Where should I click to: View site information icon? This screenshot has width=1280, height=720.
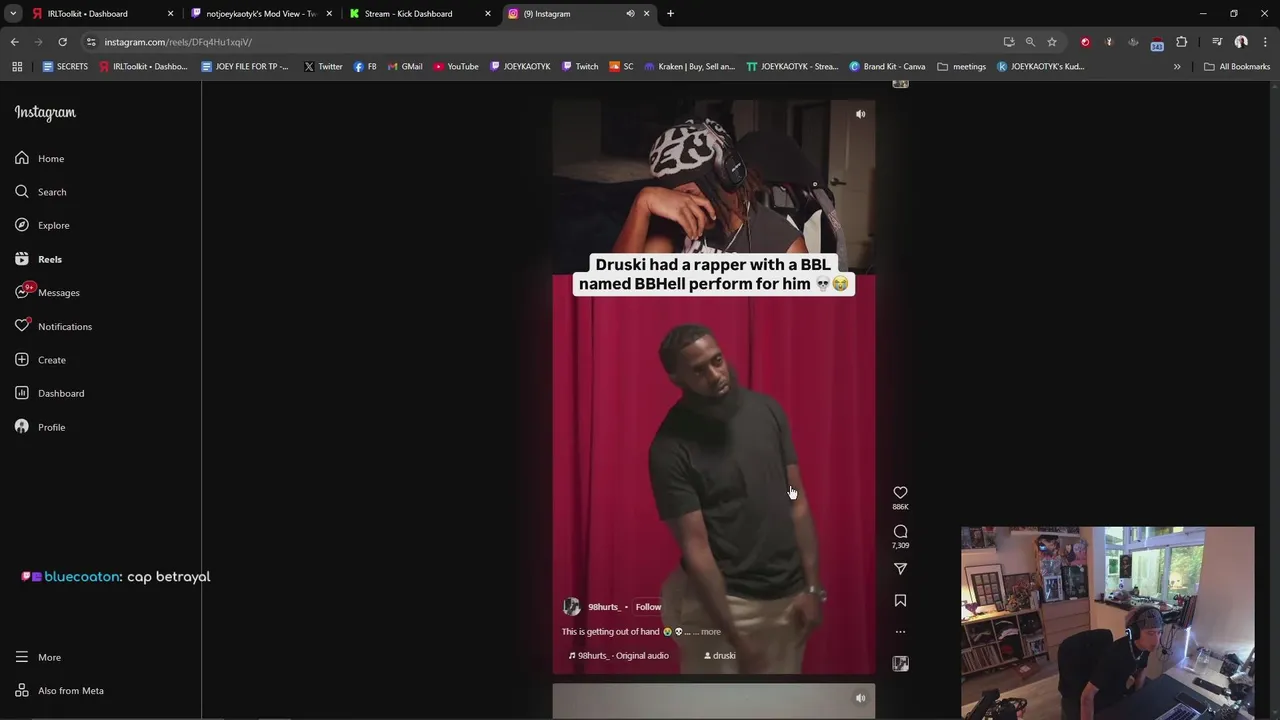point(91,42)
